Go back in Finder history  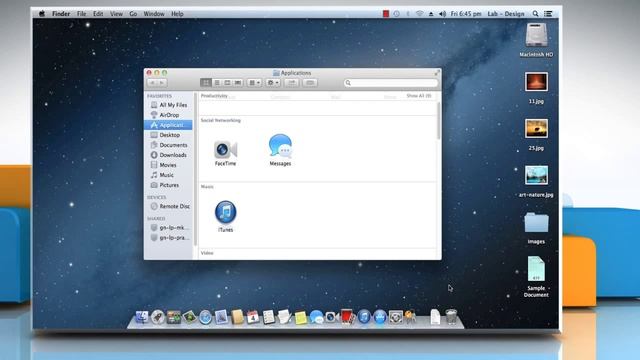[152, 83]
